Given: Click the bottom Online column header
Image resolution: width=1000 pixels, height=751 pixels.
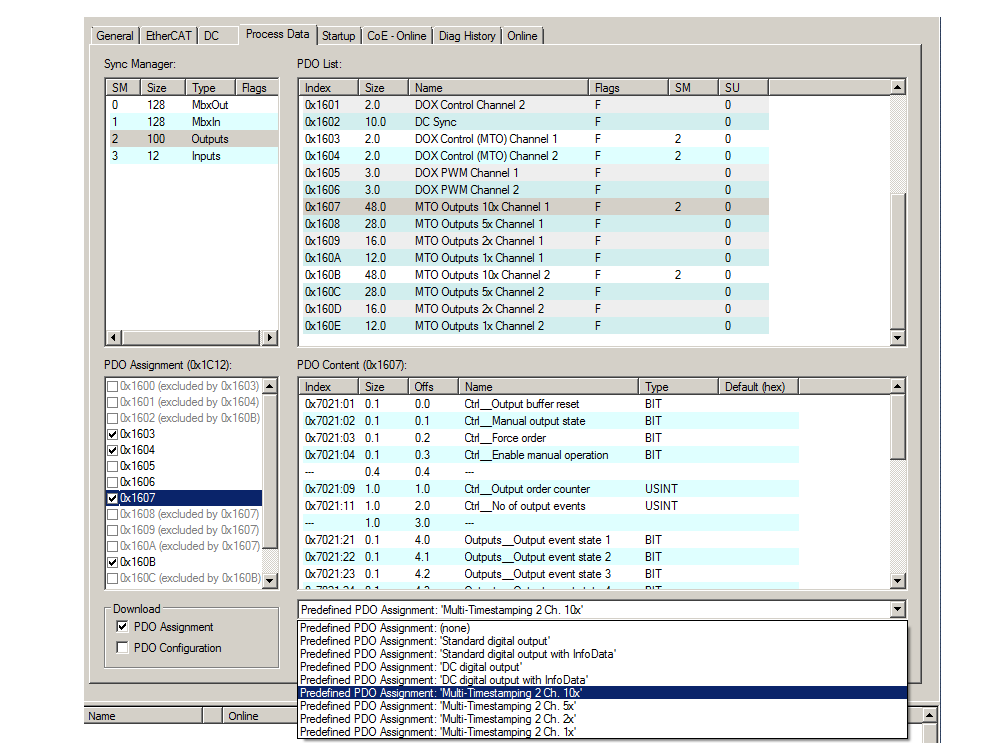Looking at the screenshot, I should tap(259, 716).
